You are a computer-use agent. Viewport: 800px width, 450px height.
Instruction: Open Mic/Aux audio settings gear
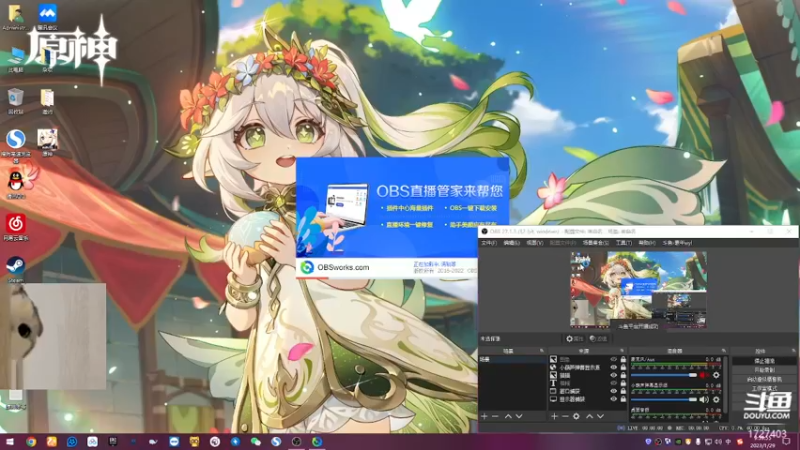716,375
